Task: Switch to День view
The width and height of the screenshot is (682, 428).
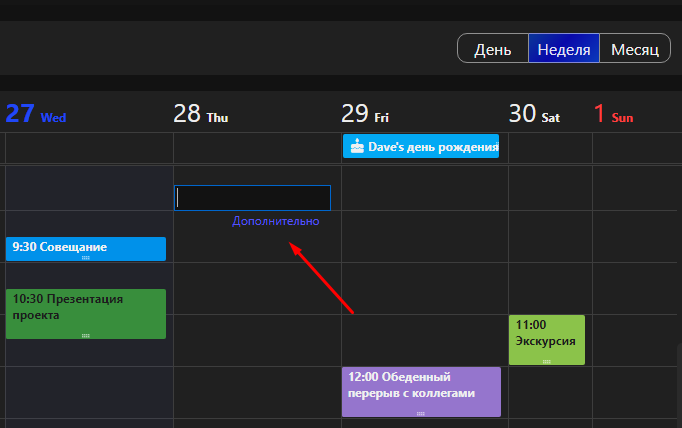Action: coord(493,48)
